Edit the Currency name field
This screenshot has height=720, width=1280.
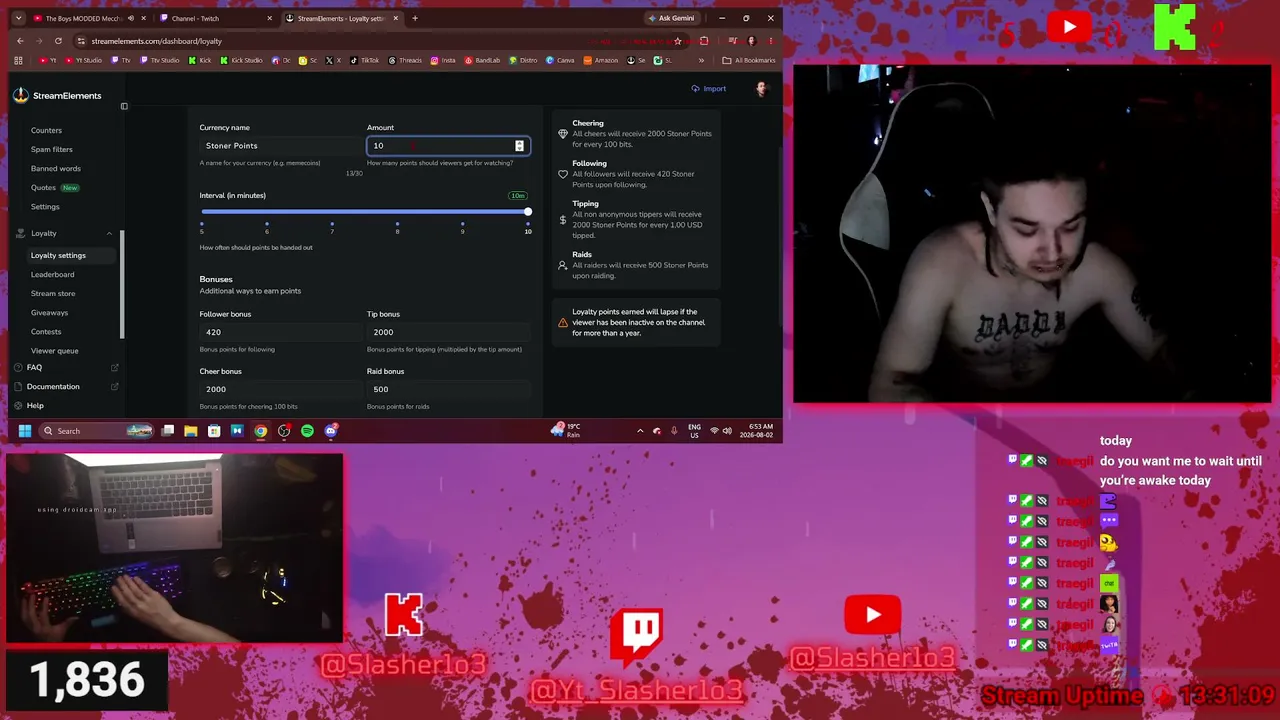coord(280,146)
